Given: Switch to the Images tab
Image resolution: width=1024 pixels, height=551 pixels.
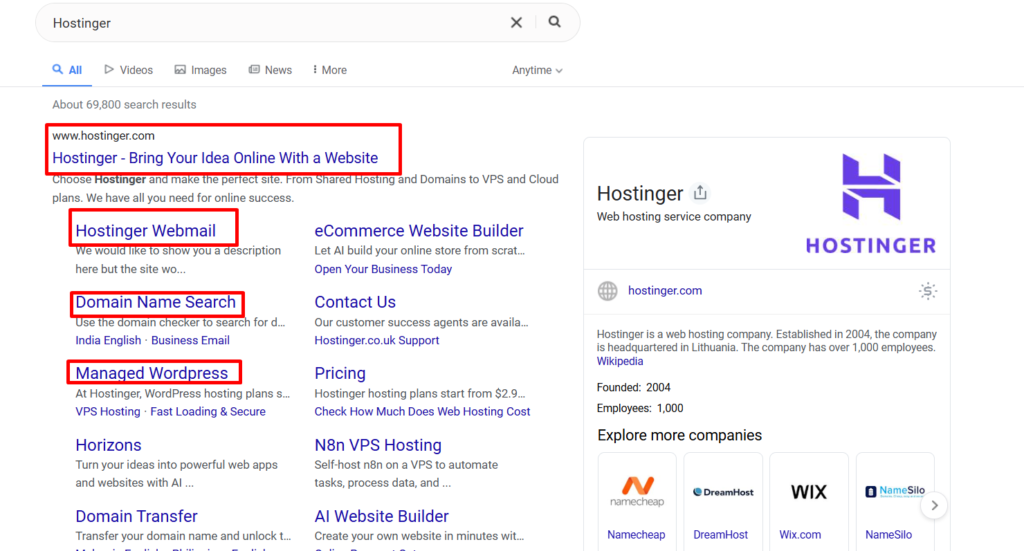Looking at the screenshot, I should pos(200,70).
